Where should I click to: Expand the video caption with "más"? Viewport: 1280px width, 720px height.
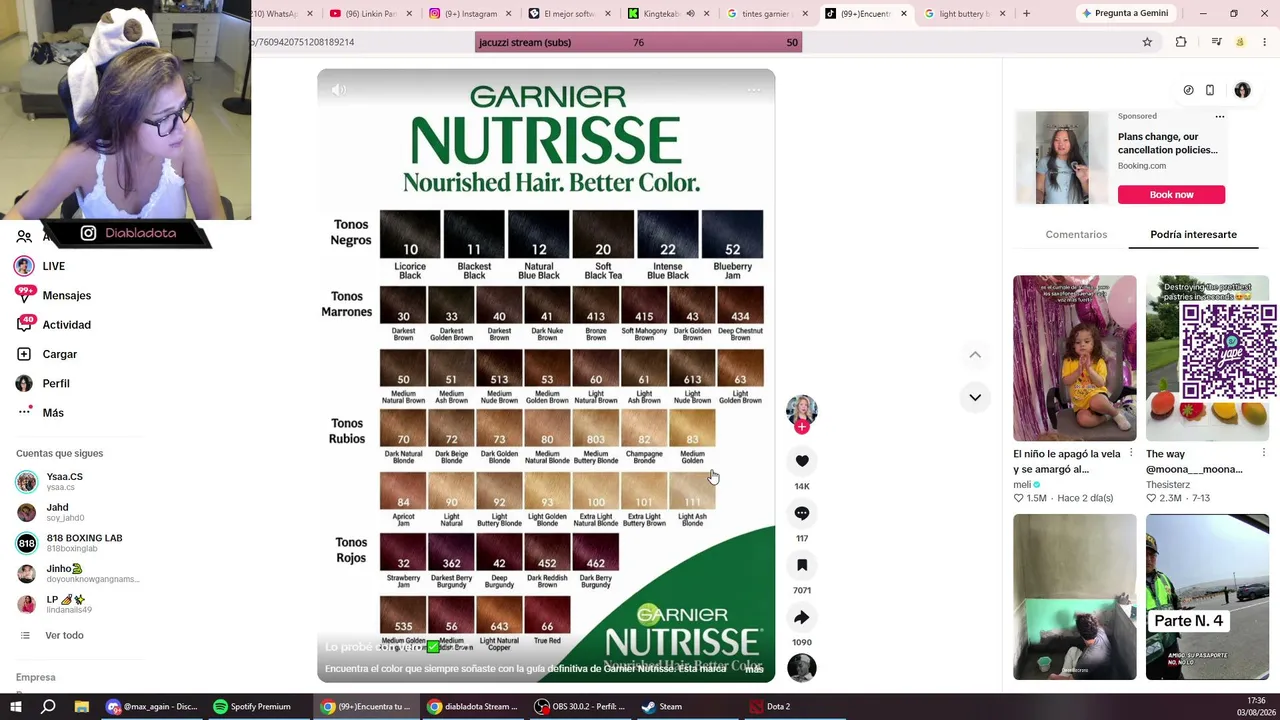tap(754, 668)
